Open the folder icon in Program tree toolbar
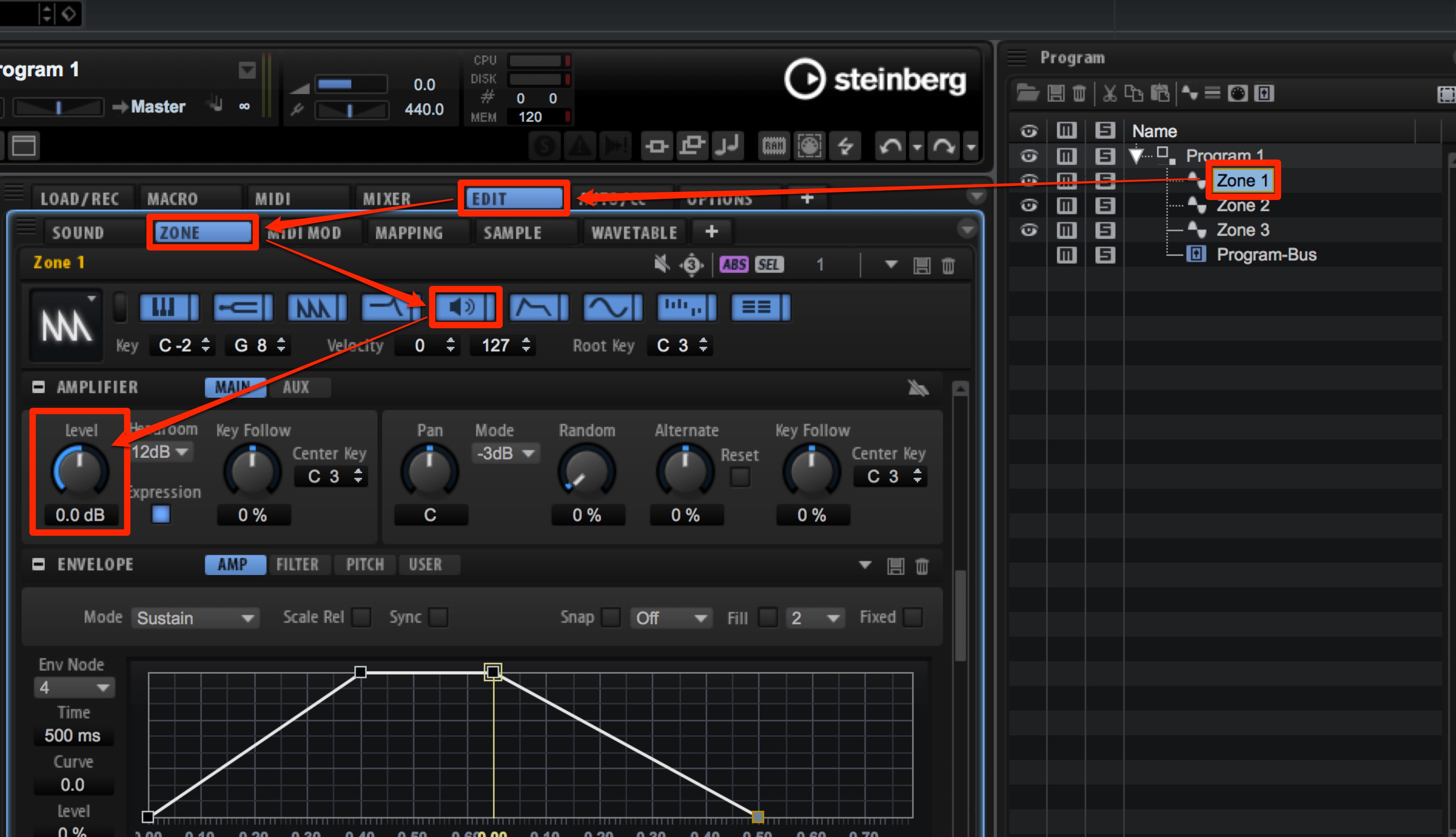This screenshot has height=837, width=1456. point(1028,93)
